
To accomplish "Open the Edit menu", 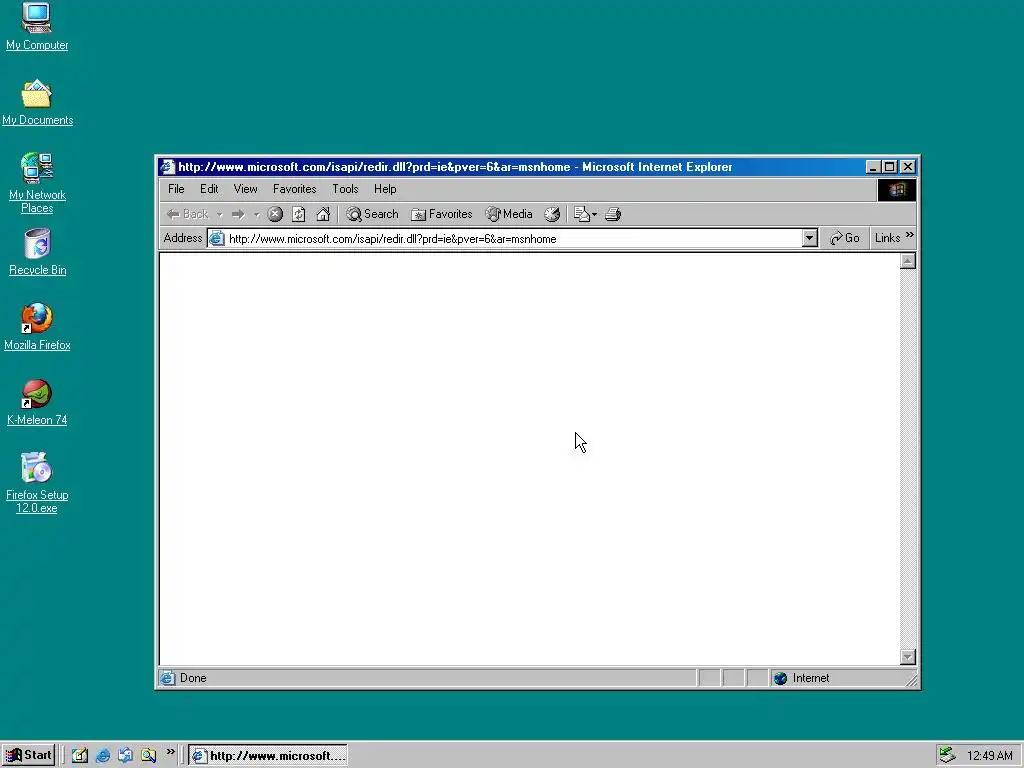I will (x=209, y=189).
